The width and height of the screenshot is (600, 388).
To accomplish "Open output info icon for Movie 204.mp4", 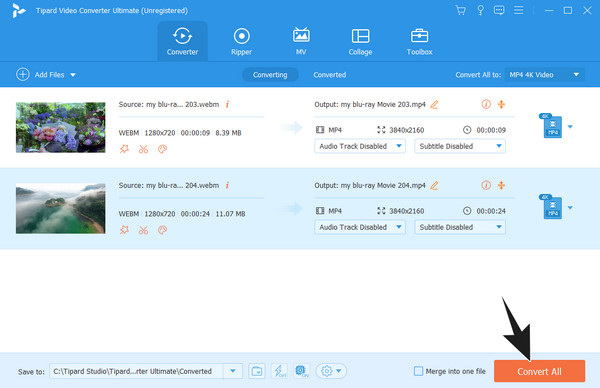I will 486,185.
